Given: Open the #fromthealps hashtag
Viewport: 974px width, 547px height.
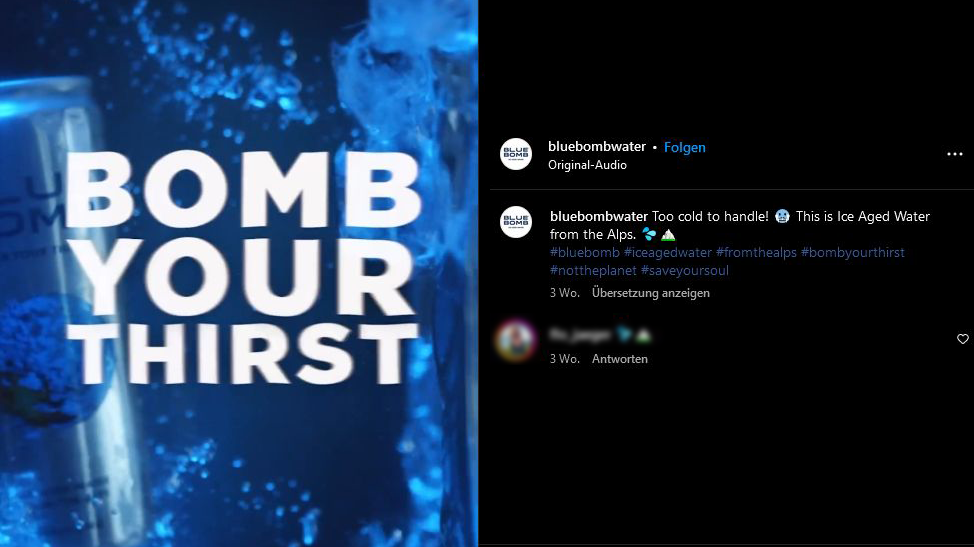Looking at the screenshot, I should pos(756,252).
